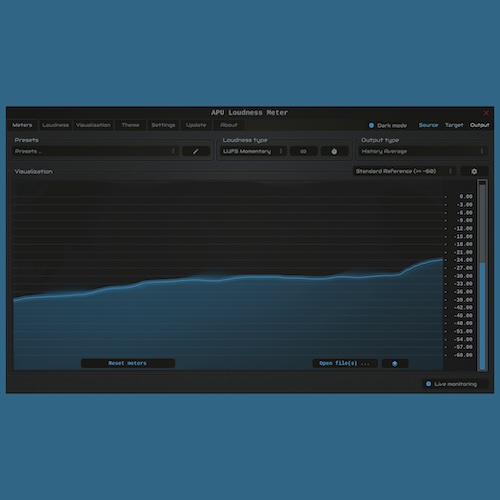Expand the LUFS Momentary loudness type dropdown

click(253, 151)
